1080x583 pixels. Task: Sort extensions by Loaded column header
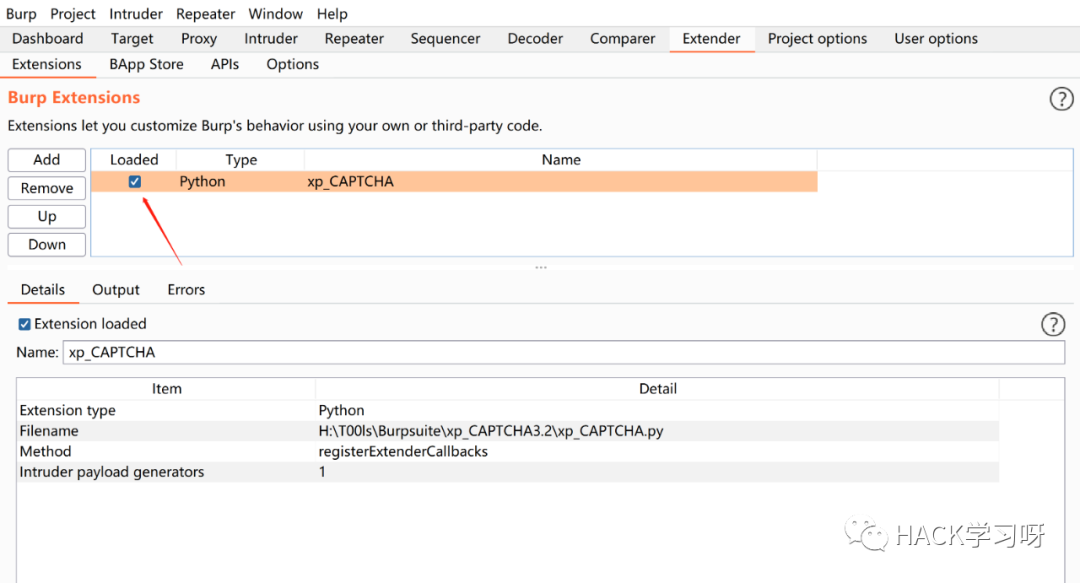pyautogui.click(x=134, y=160)
